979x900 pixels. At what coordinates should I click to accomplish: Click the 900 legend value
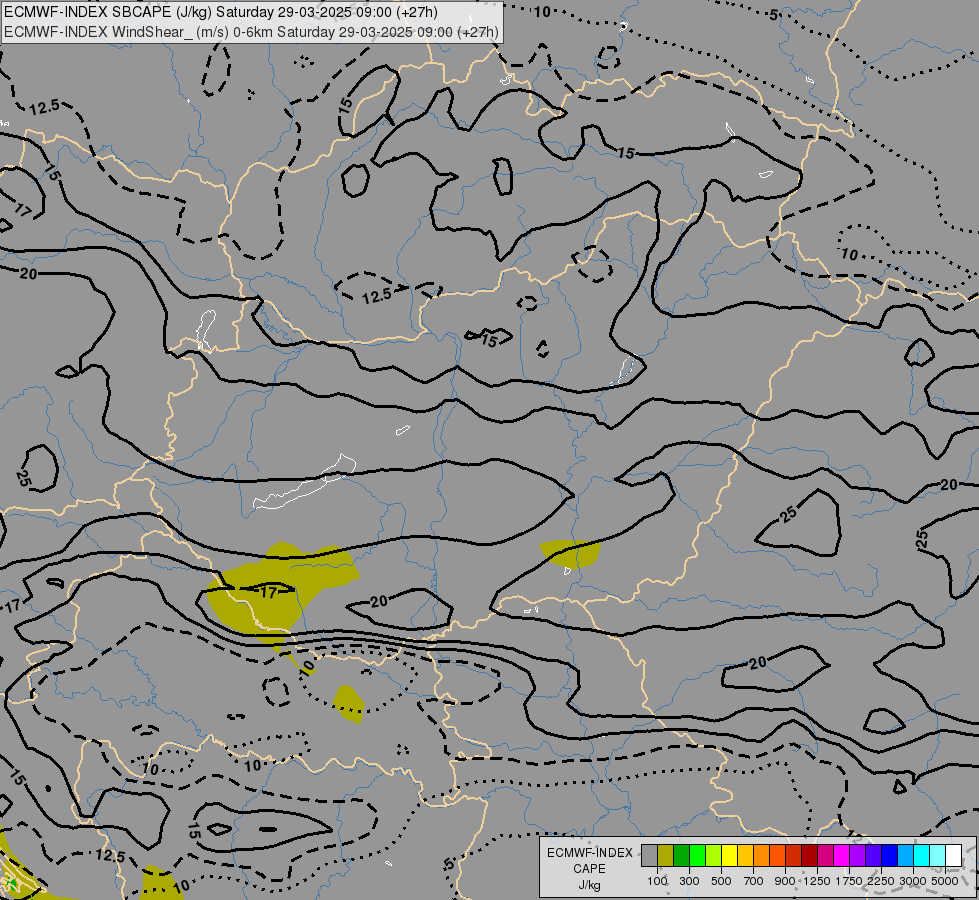pyautogui.click(x=785, y=881)
